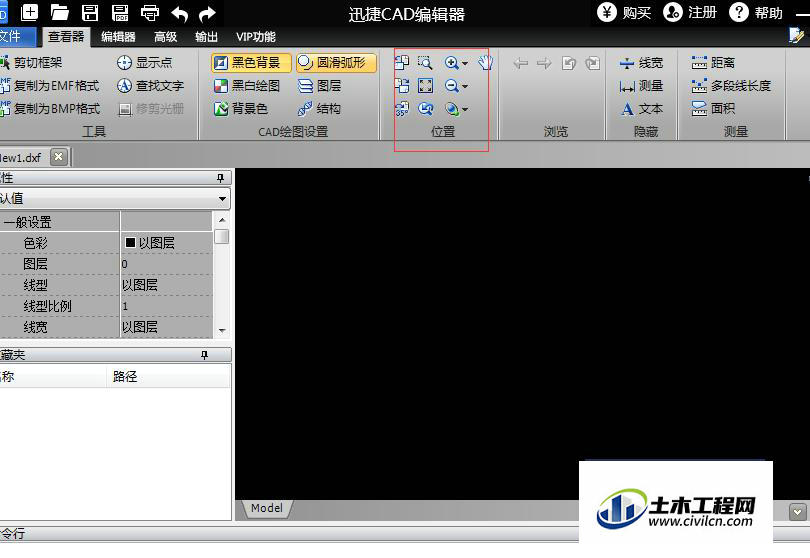The image size is (810, 558).
Task: Open a file with the folder icon
Action: point(60,12)
